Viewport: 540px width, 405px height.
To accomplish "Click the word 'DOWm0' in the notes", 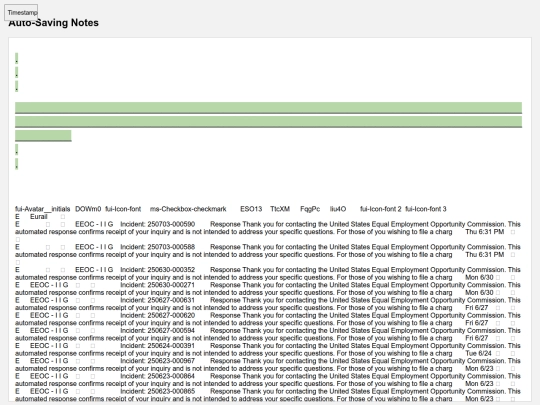I will (88, 209).
